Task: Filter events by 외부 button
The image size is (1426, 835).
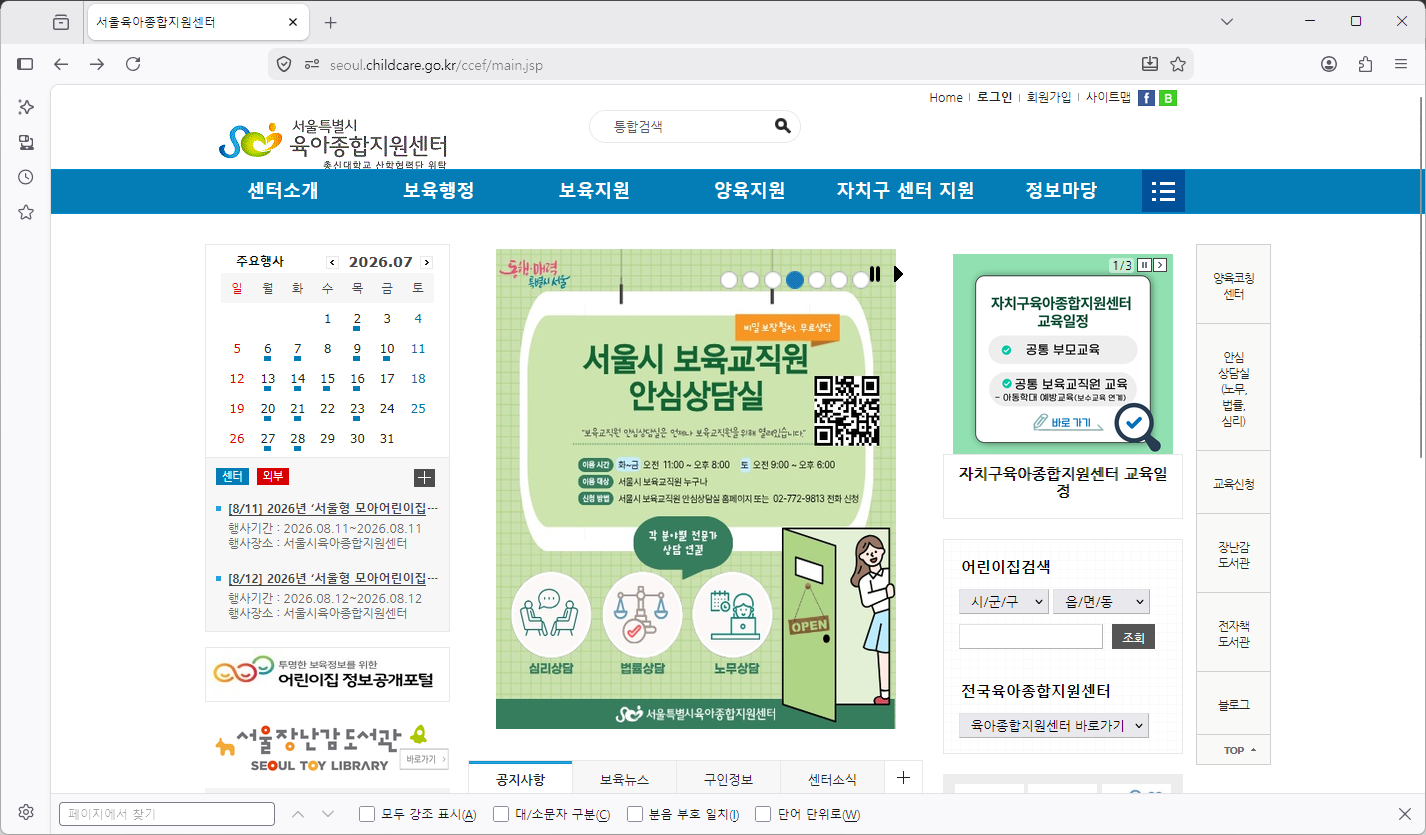Action: 272,476
